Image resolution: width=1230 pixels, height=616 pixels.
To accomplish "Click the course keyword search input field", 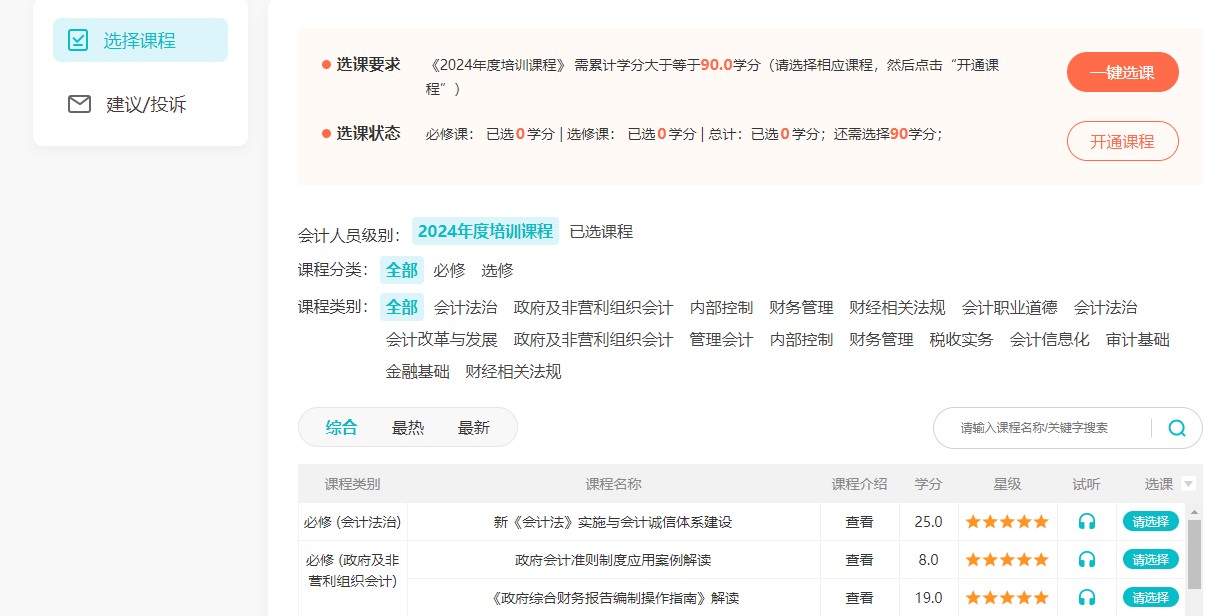I will [x=1040, y=427].
